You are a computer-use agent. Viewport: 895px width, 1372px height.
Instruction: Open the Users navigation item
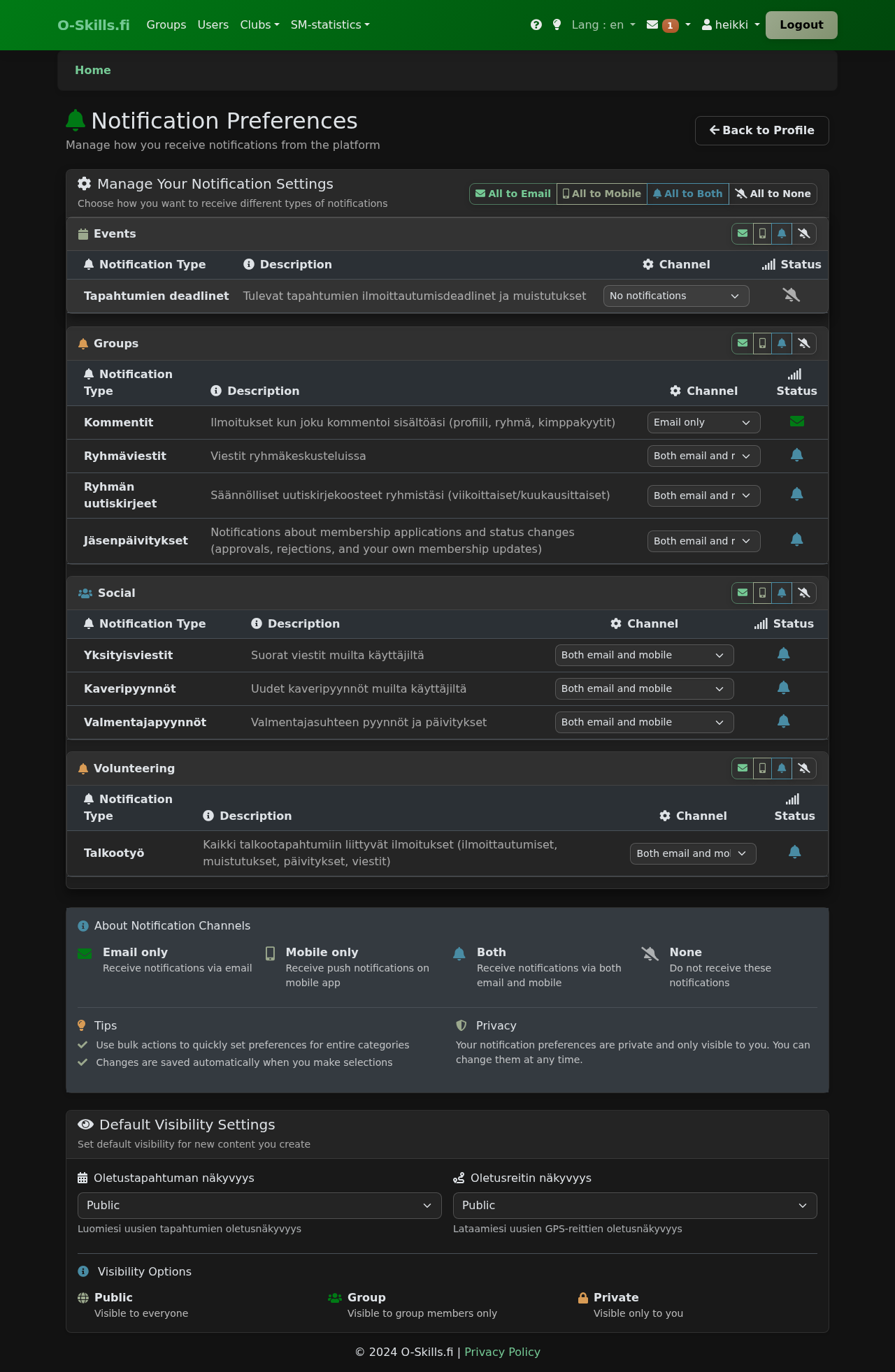pyautogui.click(x=213, y=24)
